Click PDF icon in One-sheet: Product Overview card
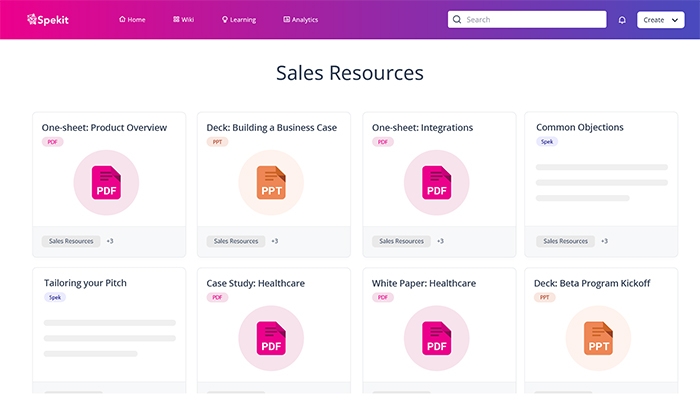700x400 pixels. pyautogui.click(x=107, y=183)
